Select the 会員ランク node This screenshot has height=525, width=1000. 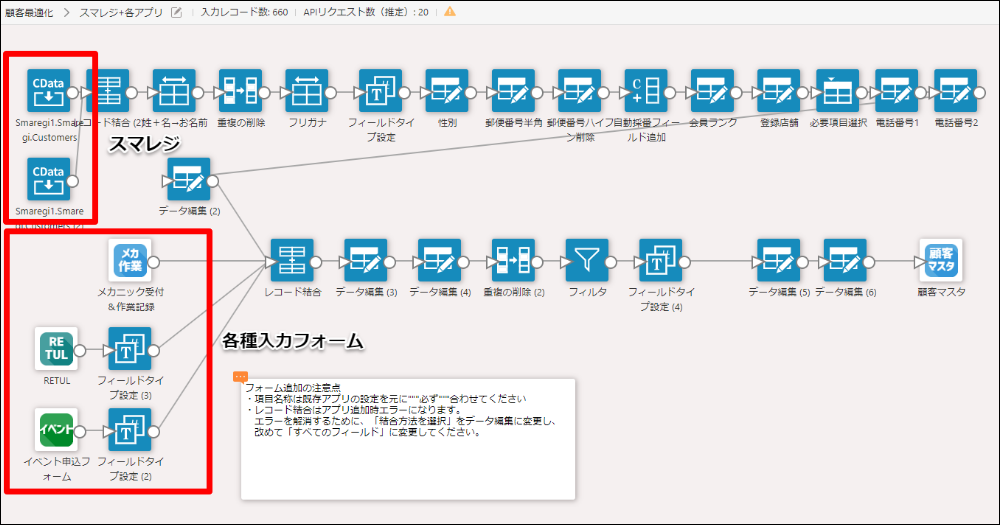[712, 91]
